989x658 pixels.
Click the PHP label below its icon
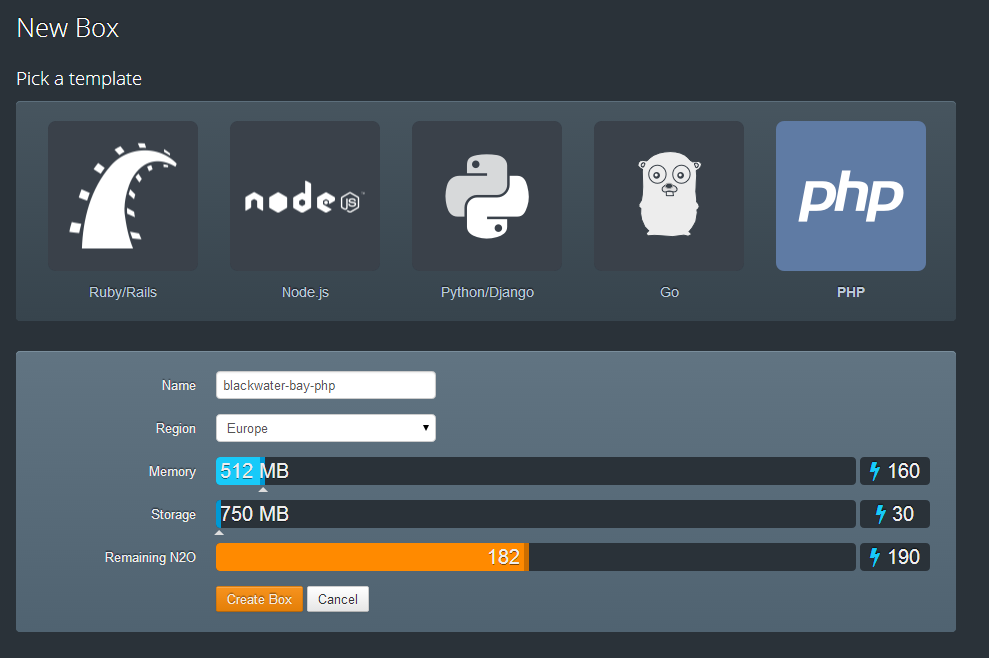(x=850, y=292)
